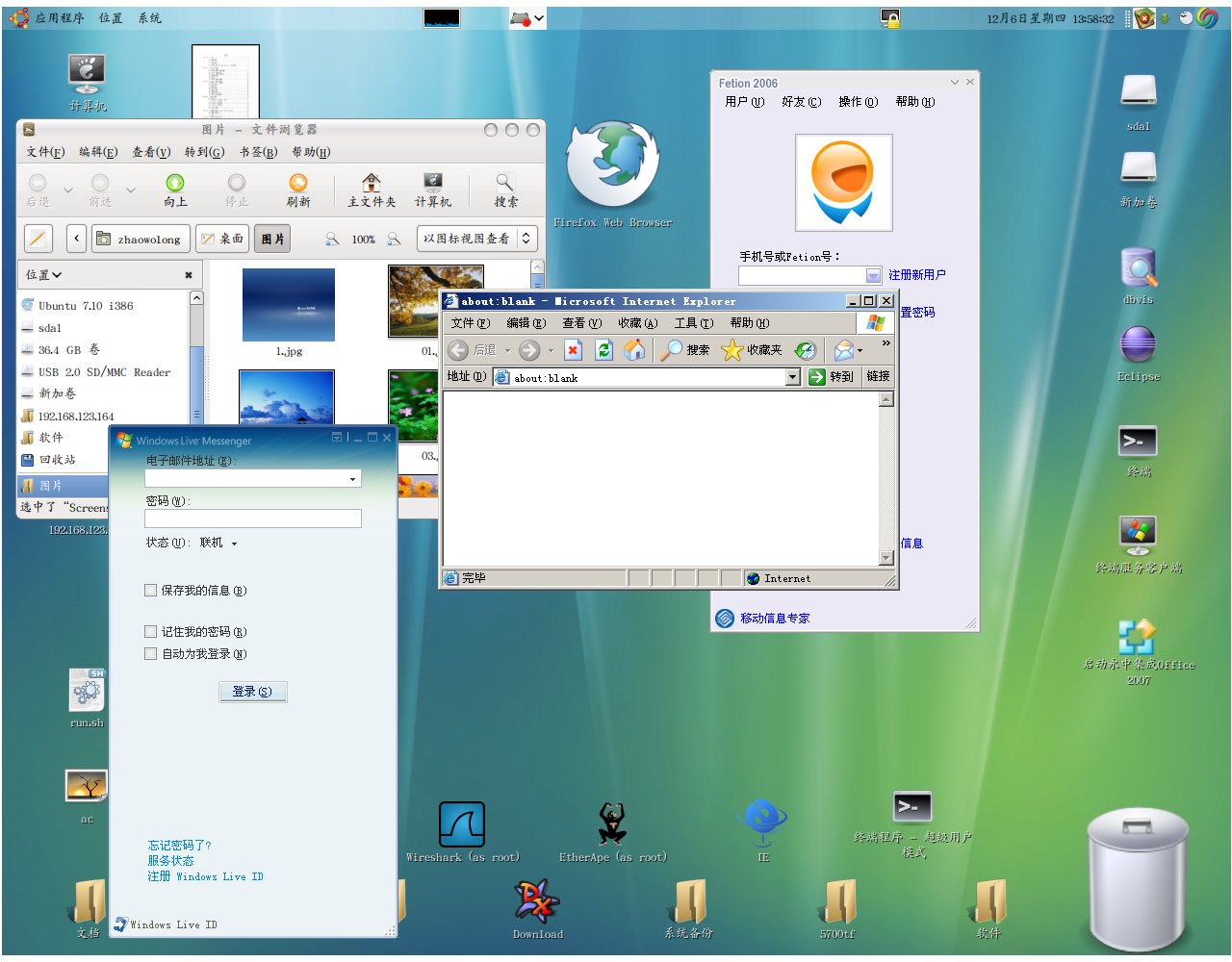Click 移动信息专家 link in Fetion

click(x=775, y=619)
